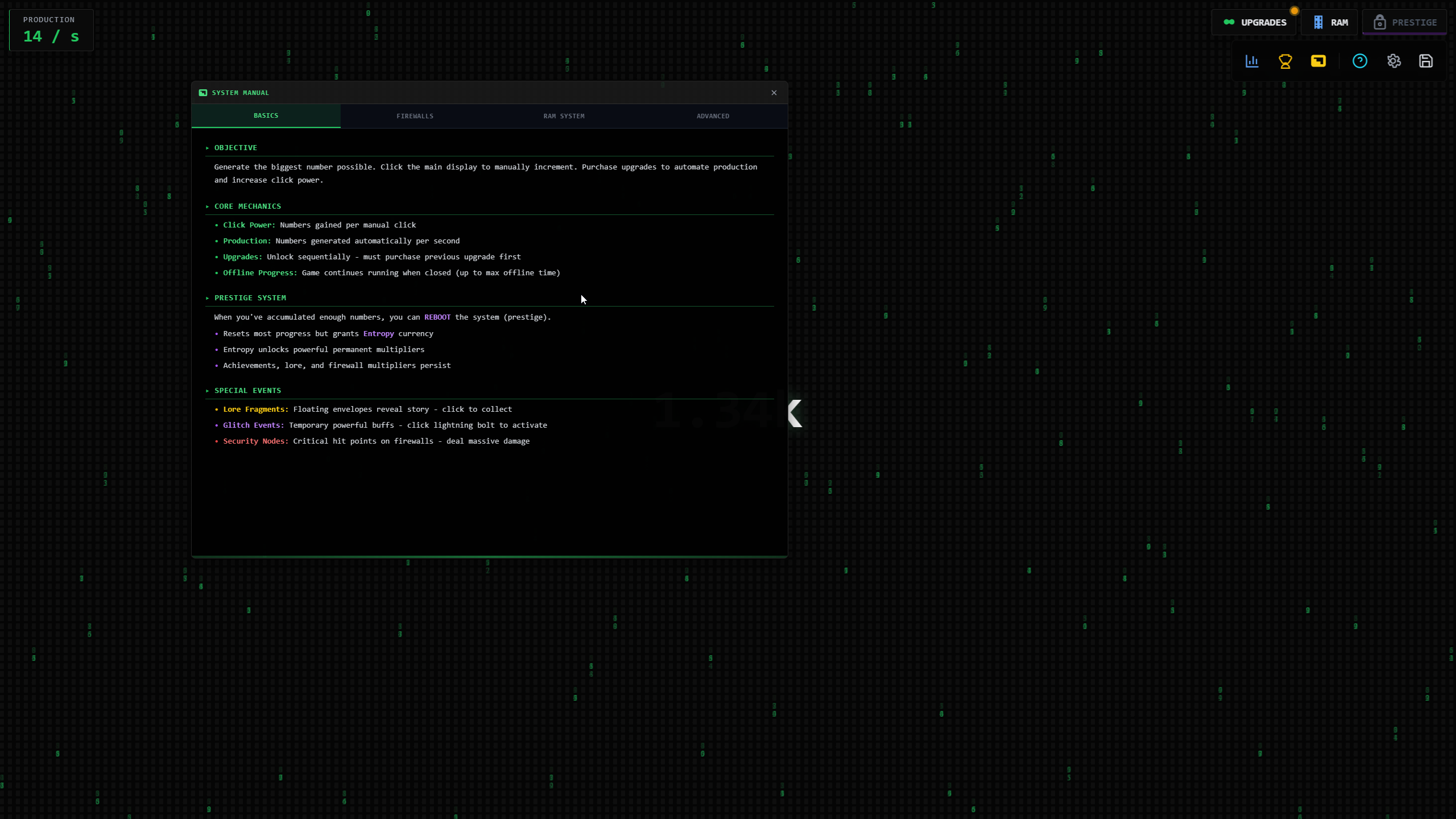Click the yellow terminal log icon

(x=1318, y=61)
